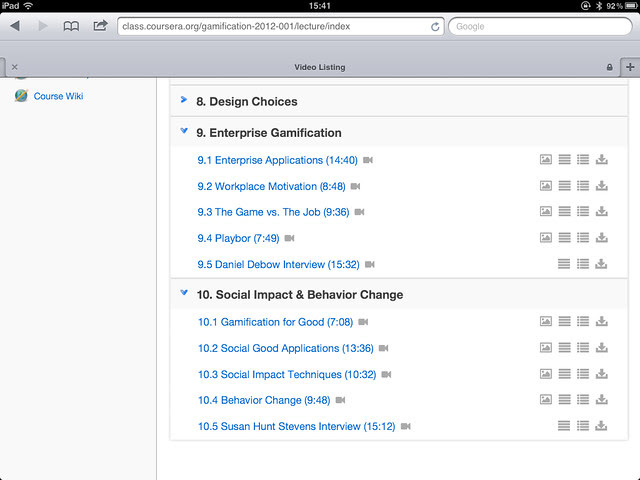Download video for 10.3 Social Impact Techniques
Image resolution: width=640 pixels, height=480 pixels.
601,374
